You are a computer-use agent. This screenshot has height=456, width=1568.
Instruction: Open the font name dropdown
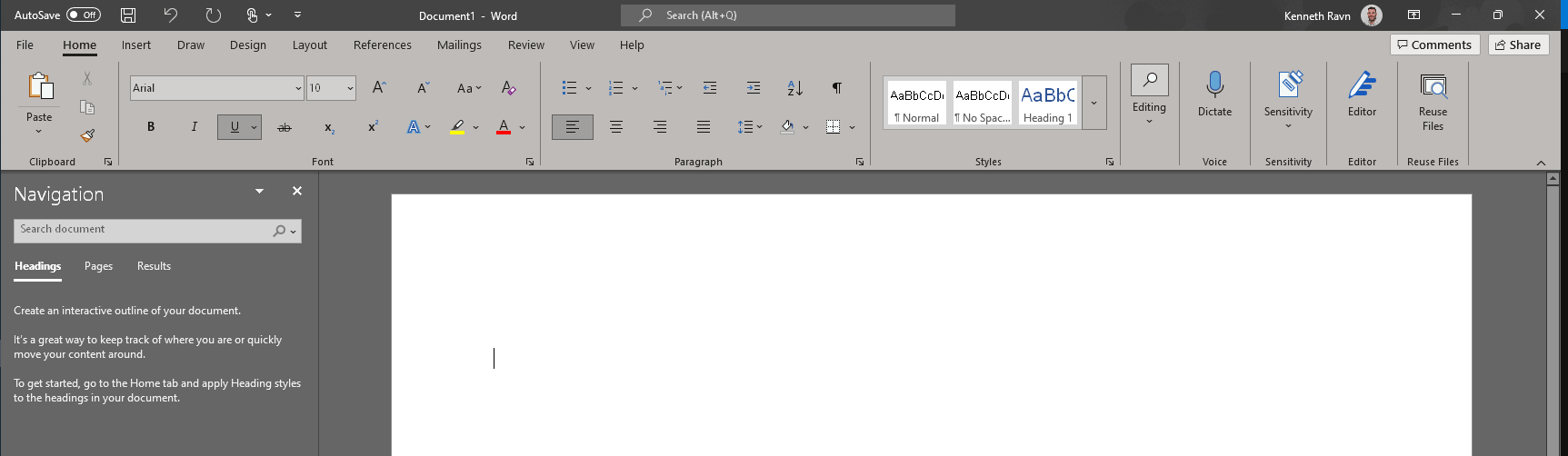298,88
